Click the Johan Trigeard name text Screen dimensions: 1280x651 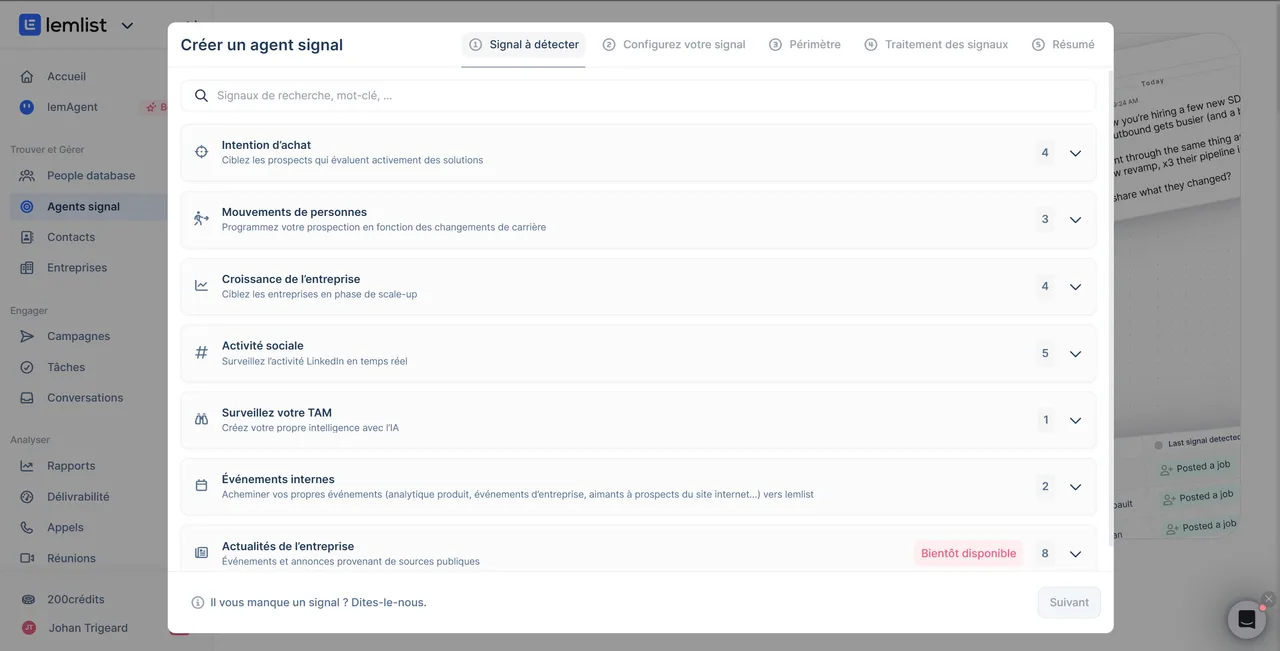pos(88,628)
